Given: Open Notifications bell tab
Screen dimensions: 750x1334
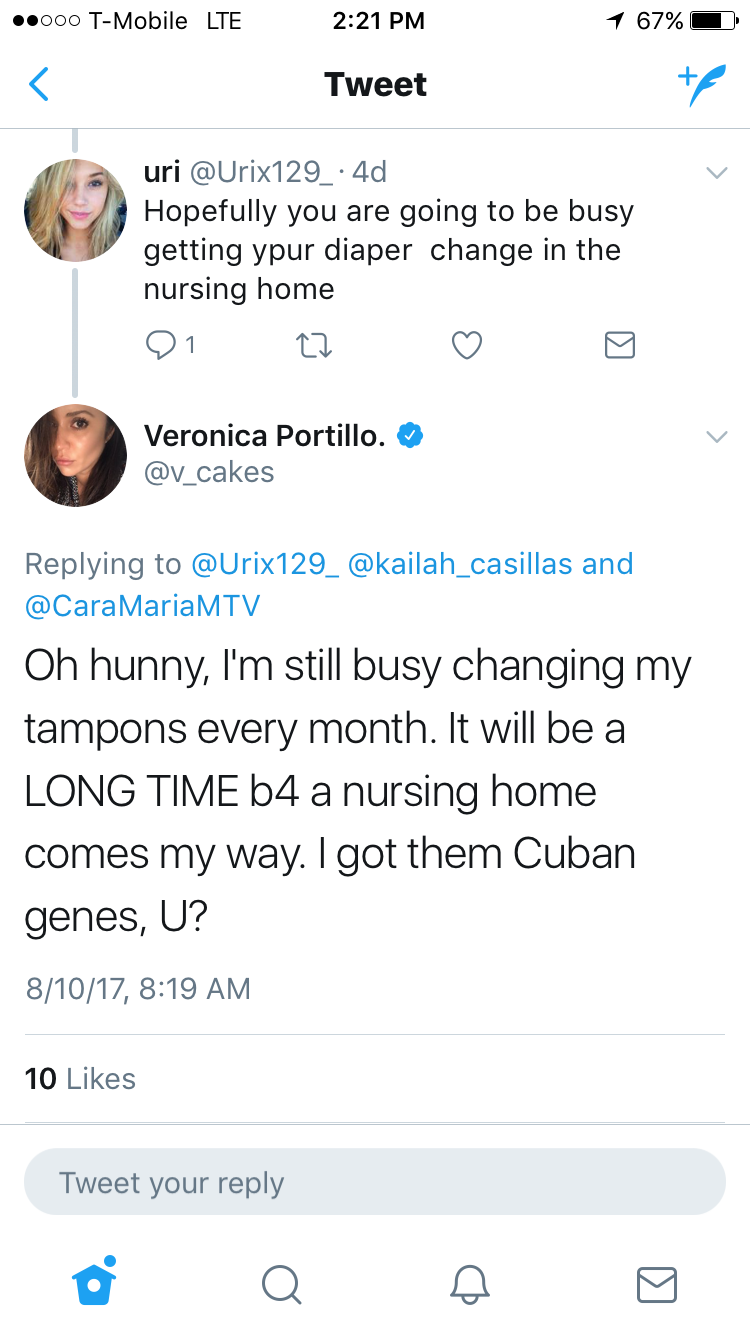Looking at the screenshot, I should click(x=469, y=1284).
